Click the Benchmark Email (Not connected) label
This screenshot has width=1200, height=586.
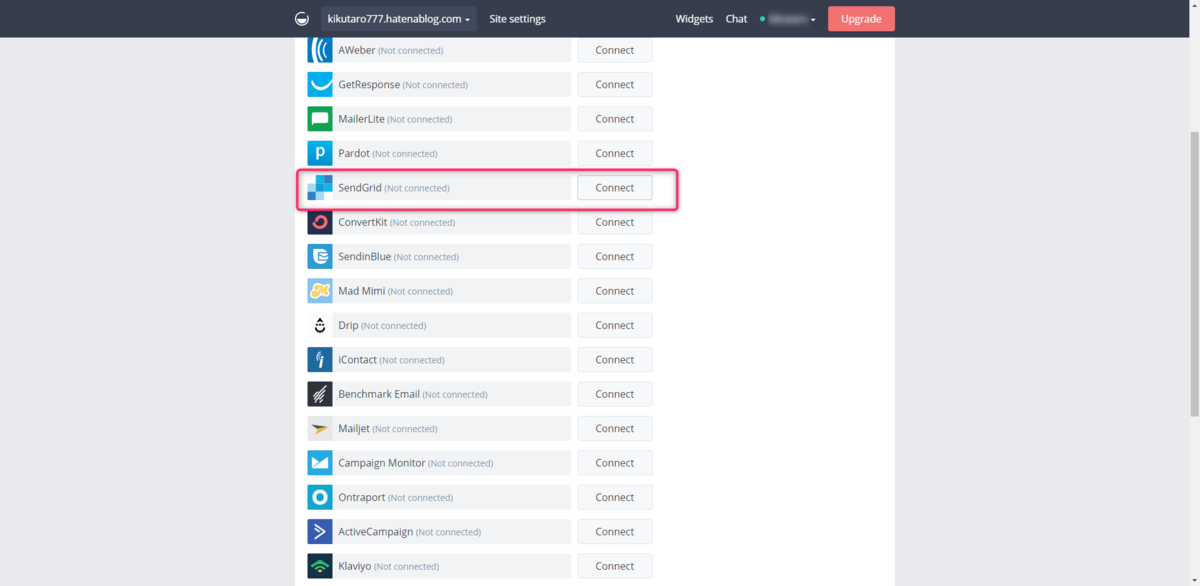point(413,394)
